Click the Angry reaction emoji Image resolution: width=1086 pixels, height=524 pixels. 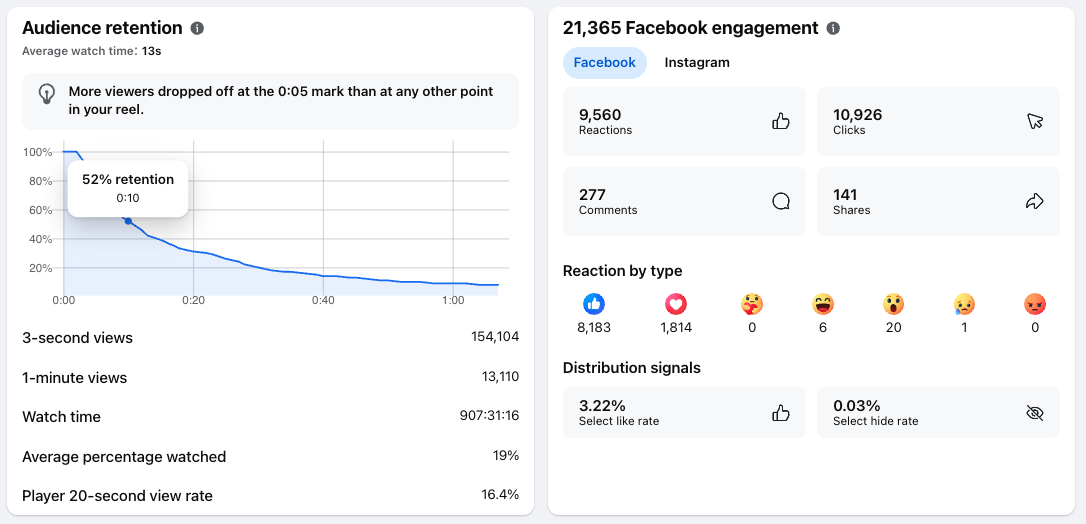[1035, 303]
